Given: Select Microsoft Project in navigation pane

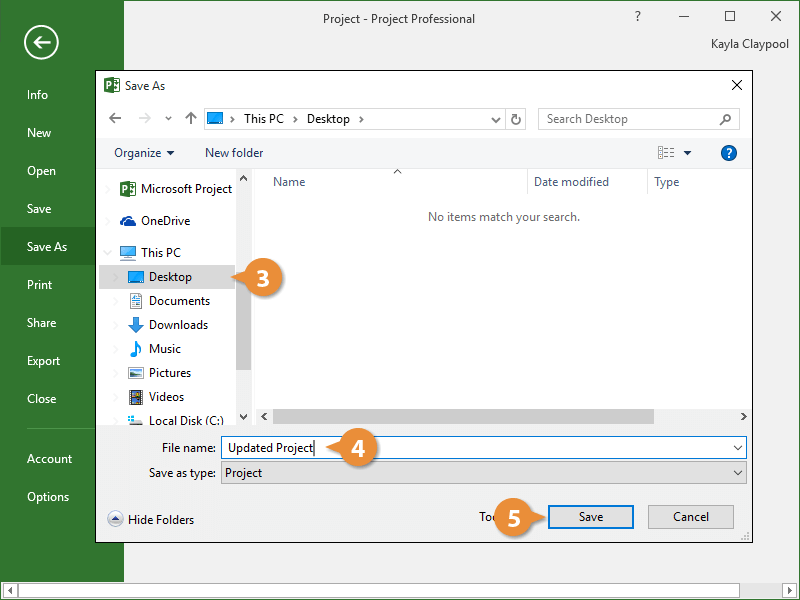Looking at the screenshot, I should click(x=185, y=189).
